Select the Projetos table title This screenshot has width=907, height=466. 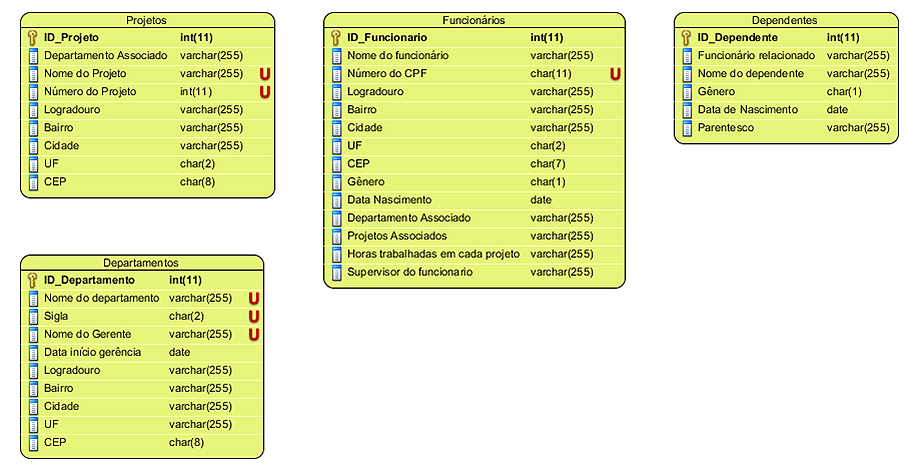pyautogui.click(x=147, y=20)
